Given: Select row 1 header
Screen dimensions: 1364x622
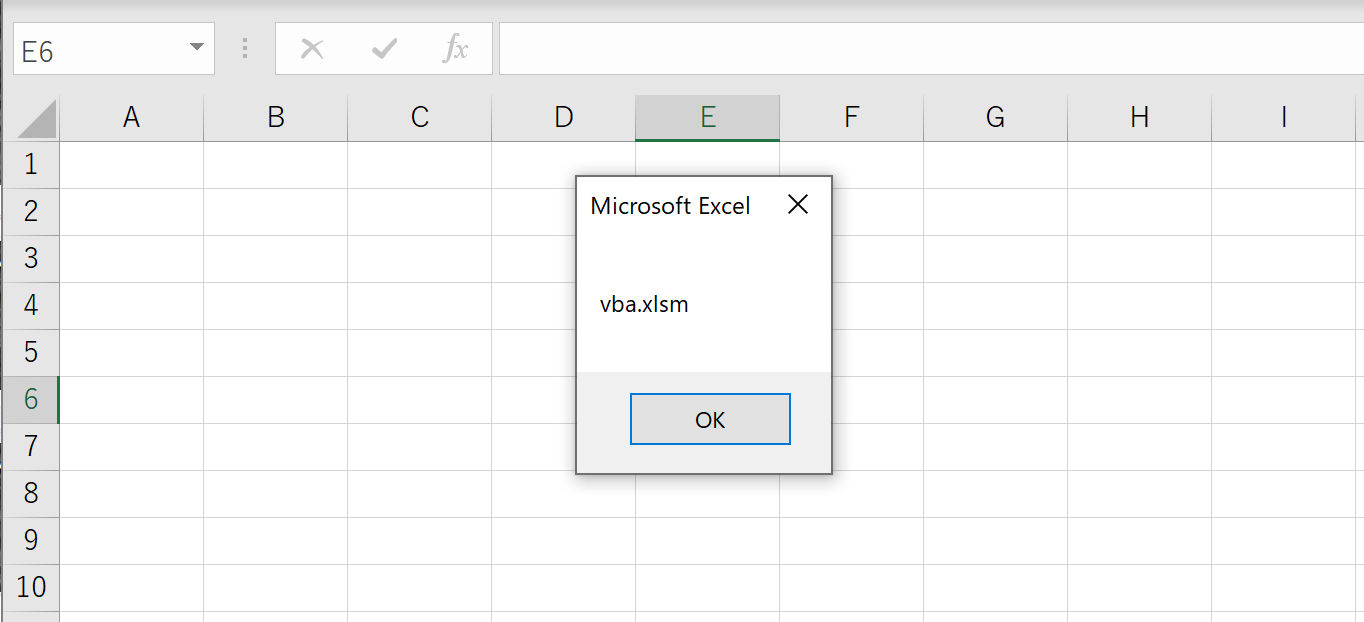Looking at the screenshot, I should pos(31,165).
